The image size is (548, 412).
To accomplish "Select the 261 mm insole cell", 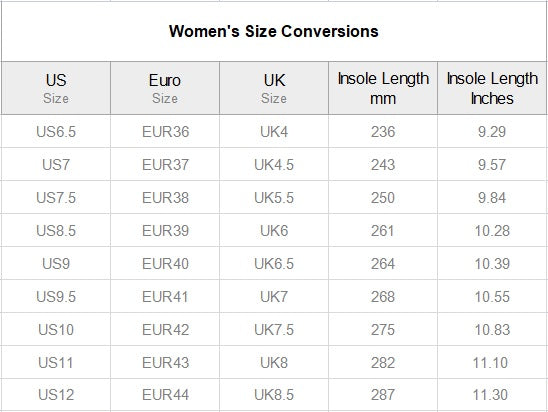I will [383, 231].
